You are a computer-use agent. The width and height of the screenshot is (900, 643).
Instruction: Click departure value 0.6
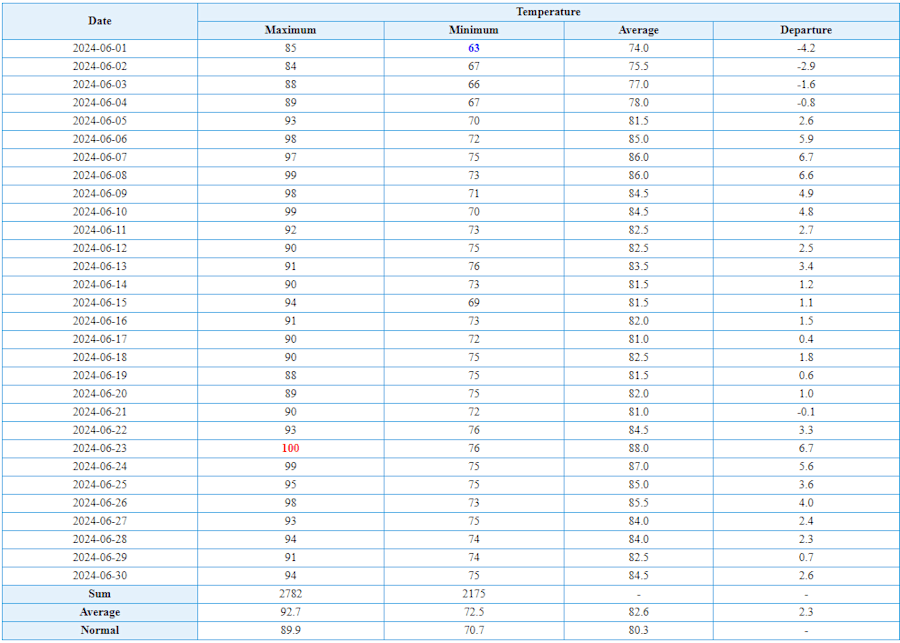[x=806, y=376]
